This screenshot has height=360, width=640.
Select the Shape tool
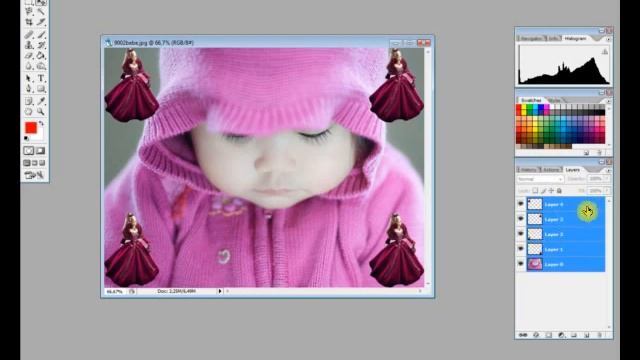tap(41, 88)
